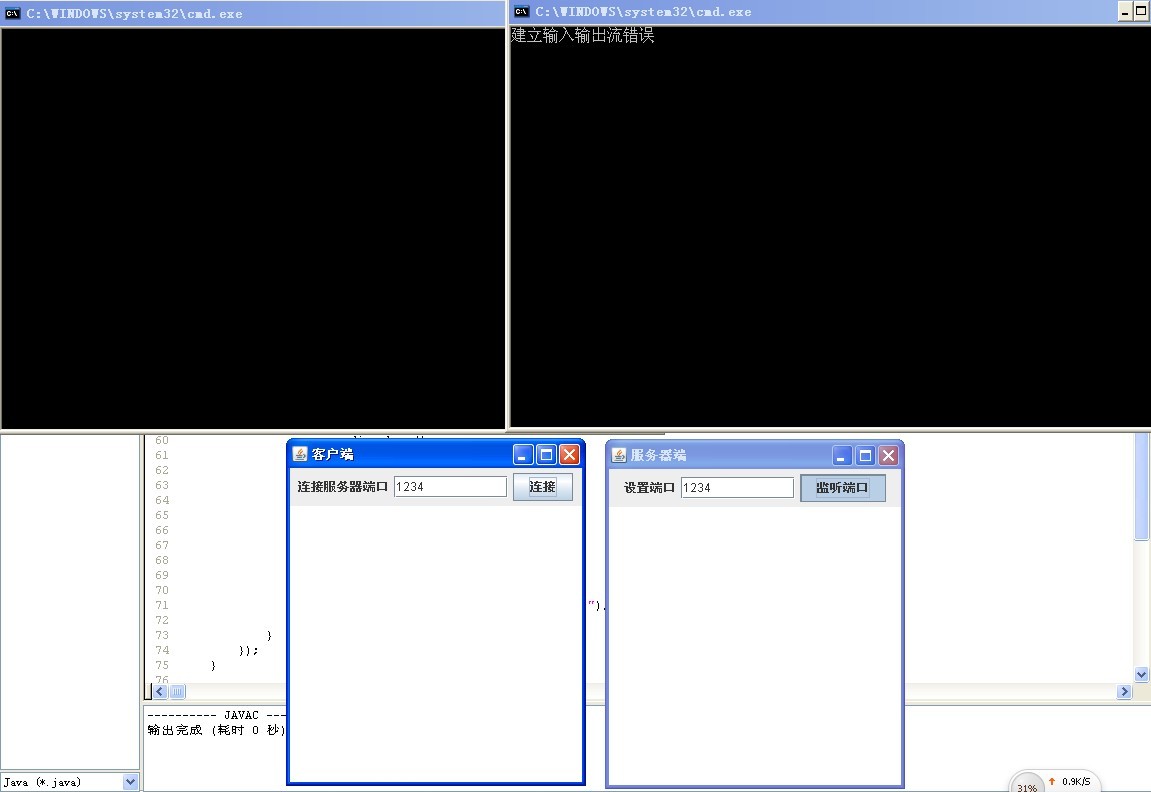Click the left cmd.exe window system icon

click(x=12, y=13)
